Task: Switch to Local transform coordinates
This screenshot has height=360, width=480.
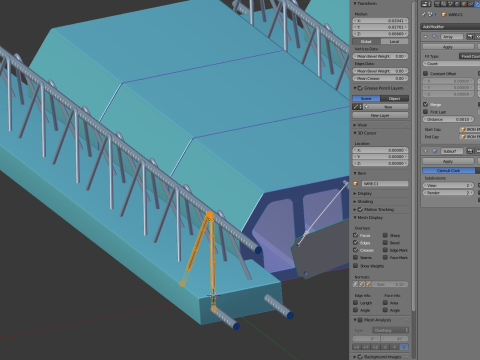Action: coord(394,41)
